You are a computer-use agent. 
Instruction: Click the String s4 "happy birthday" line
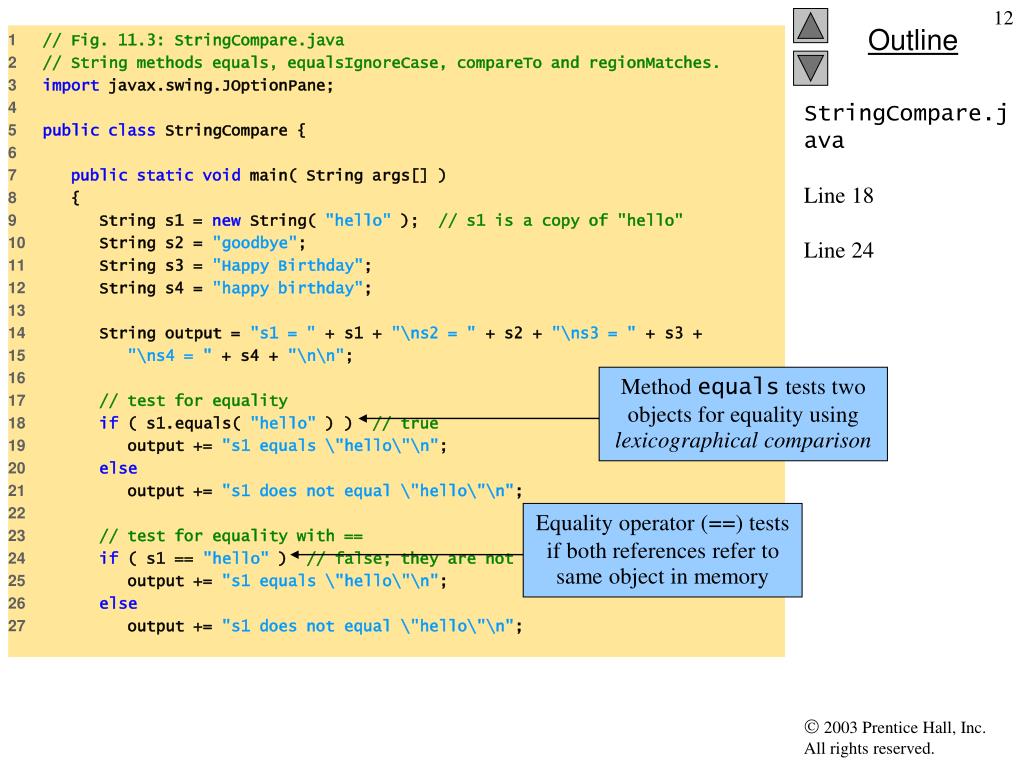pyautogui.click(x=235, y=288)
